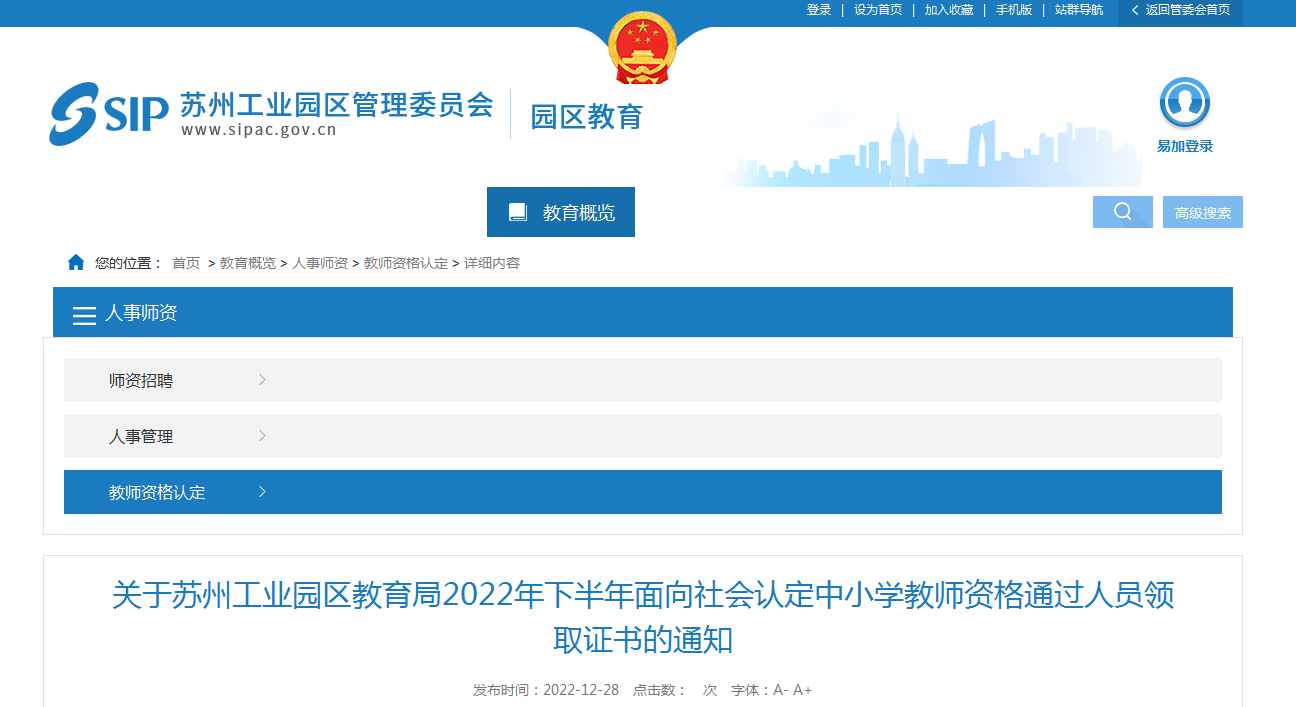Viewport: 1296px width, 707px height.
Task: Click the SIP logo icon
Action: [x=109, y=114]
